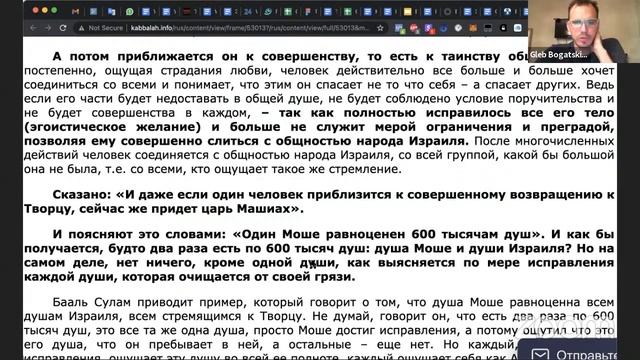Click the white round clock-like extension icon
The width and height of the screenshot is (640, 360).
click(x=458, y=28)
